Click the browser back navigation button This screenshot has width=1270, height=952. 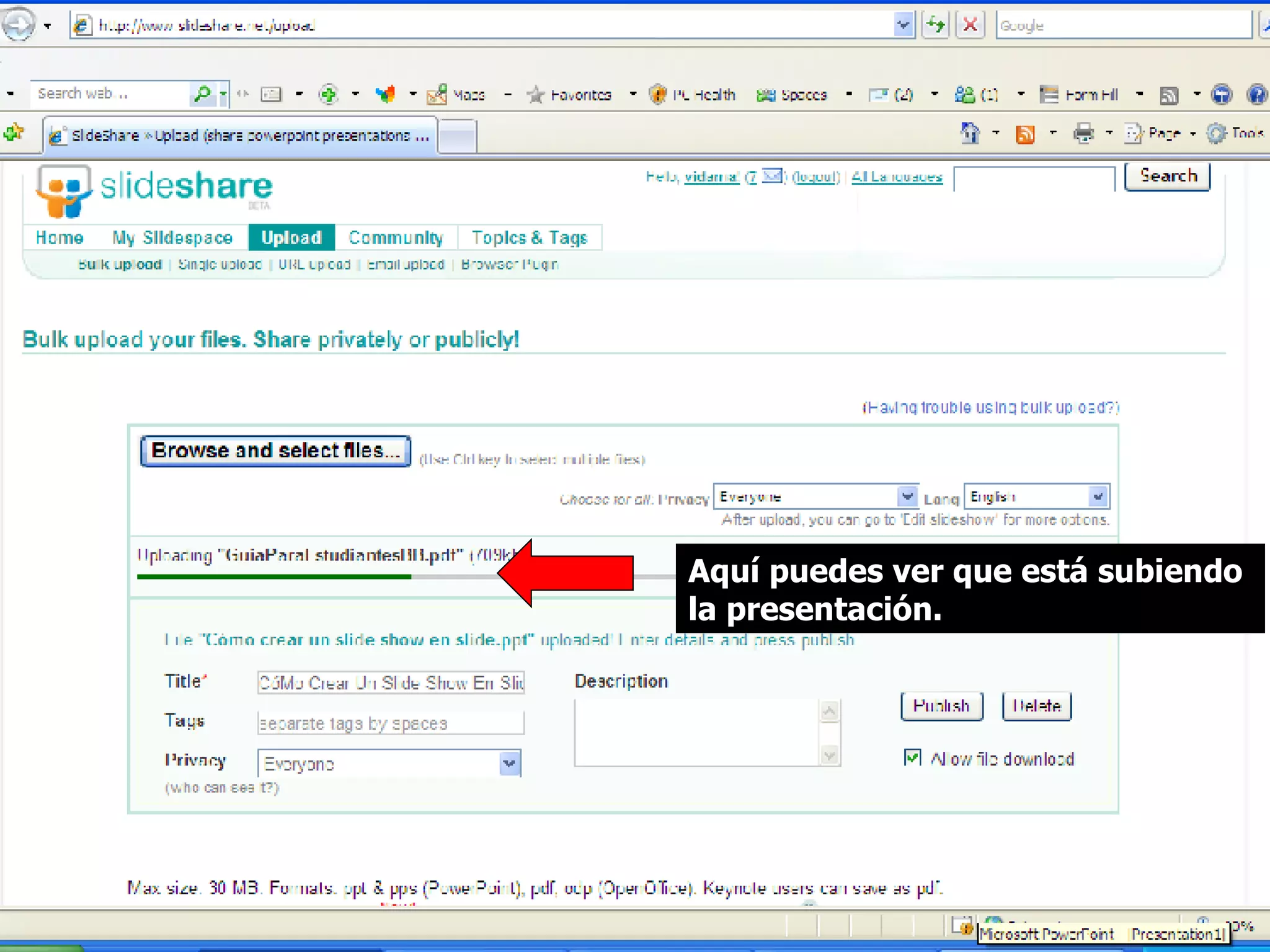click(x=17, y=25)
